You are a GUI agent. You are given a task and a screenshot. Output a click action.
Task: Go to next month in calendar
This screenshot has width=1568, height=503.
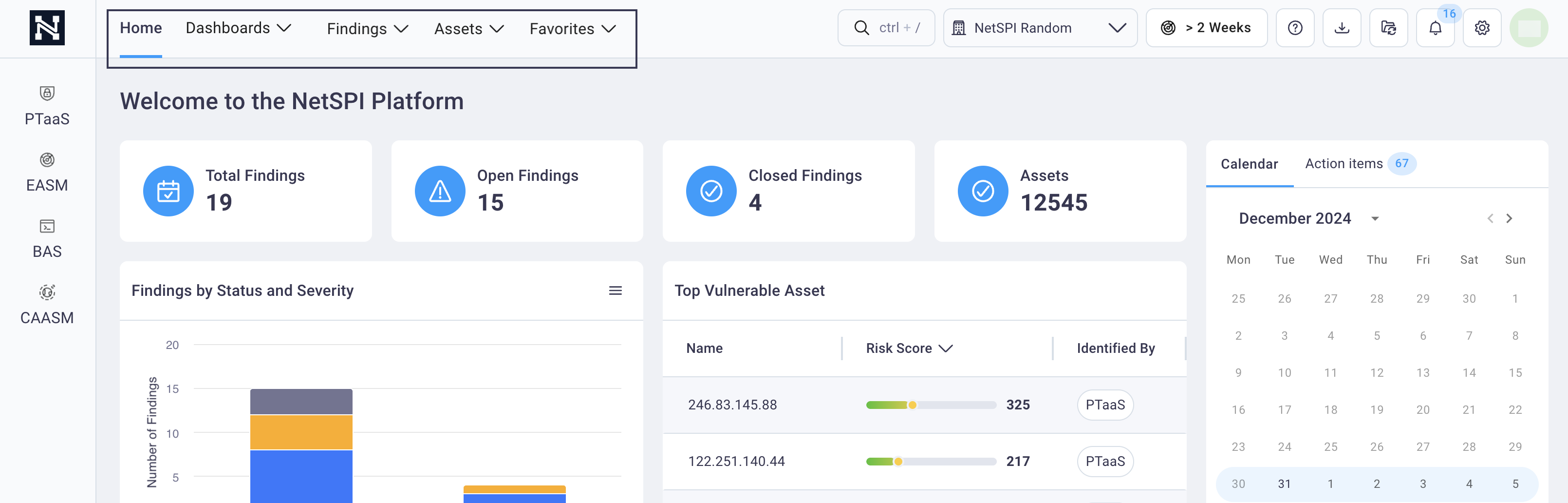coord(1509,219)
